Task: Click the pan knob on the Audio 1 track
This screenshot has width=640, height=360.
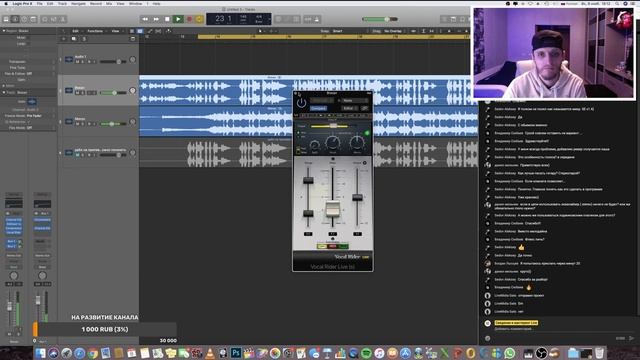Action: tap(132, 60)
